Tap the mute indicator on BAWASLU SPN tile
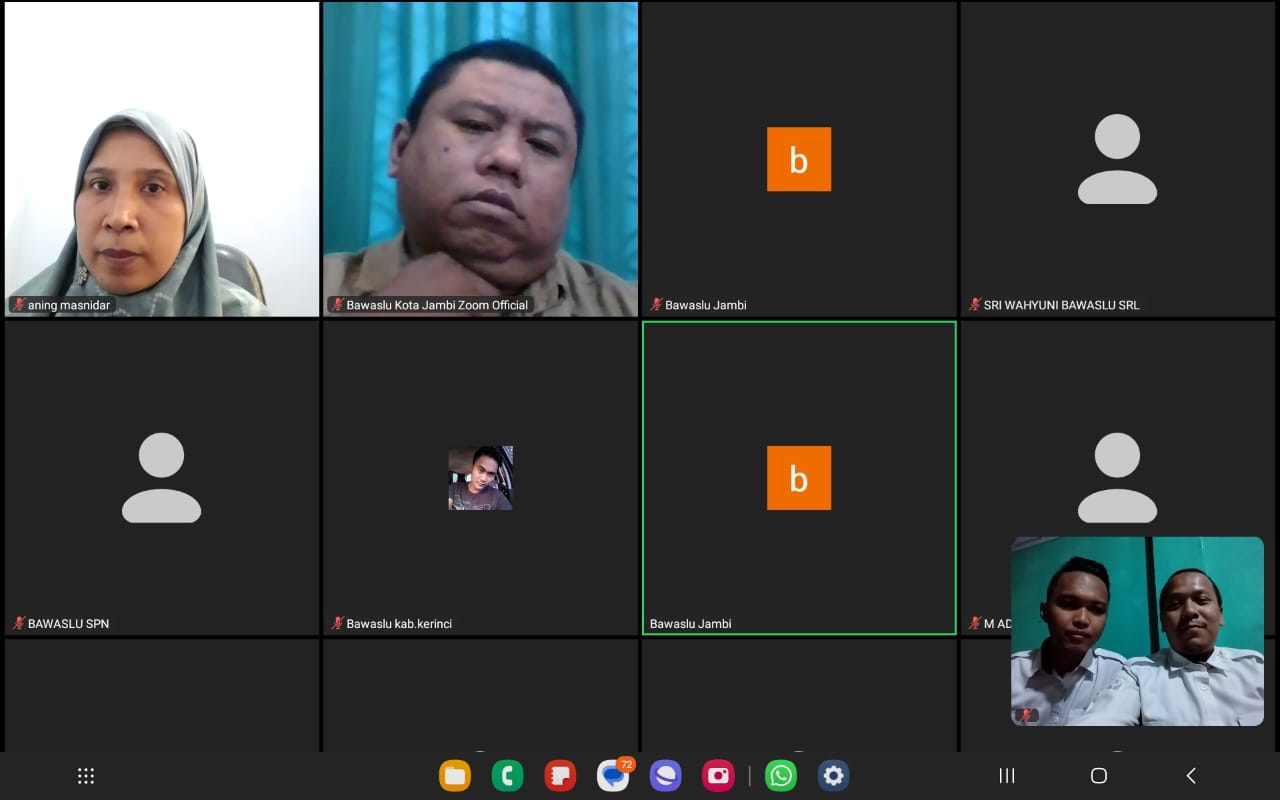 click(x=16, y=623)
